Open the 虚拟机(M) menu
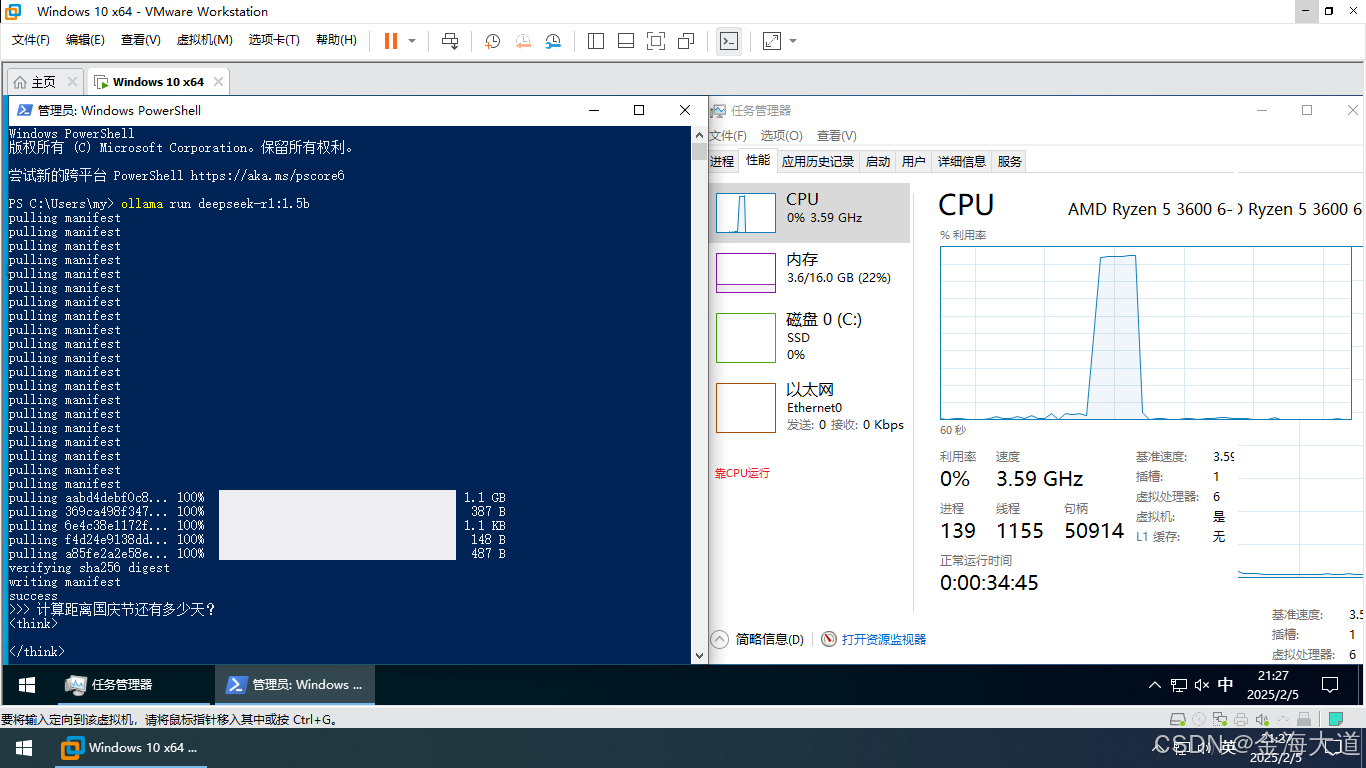Viewport: 1366px width, 768px height. click(x=204, y=40)
